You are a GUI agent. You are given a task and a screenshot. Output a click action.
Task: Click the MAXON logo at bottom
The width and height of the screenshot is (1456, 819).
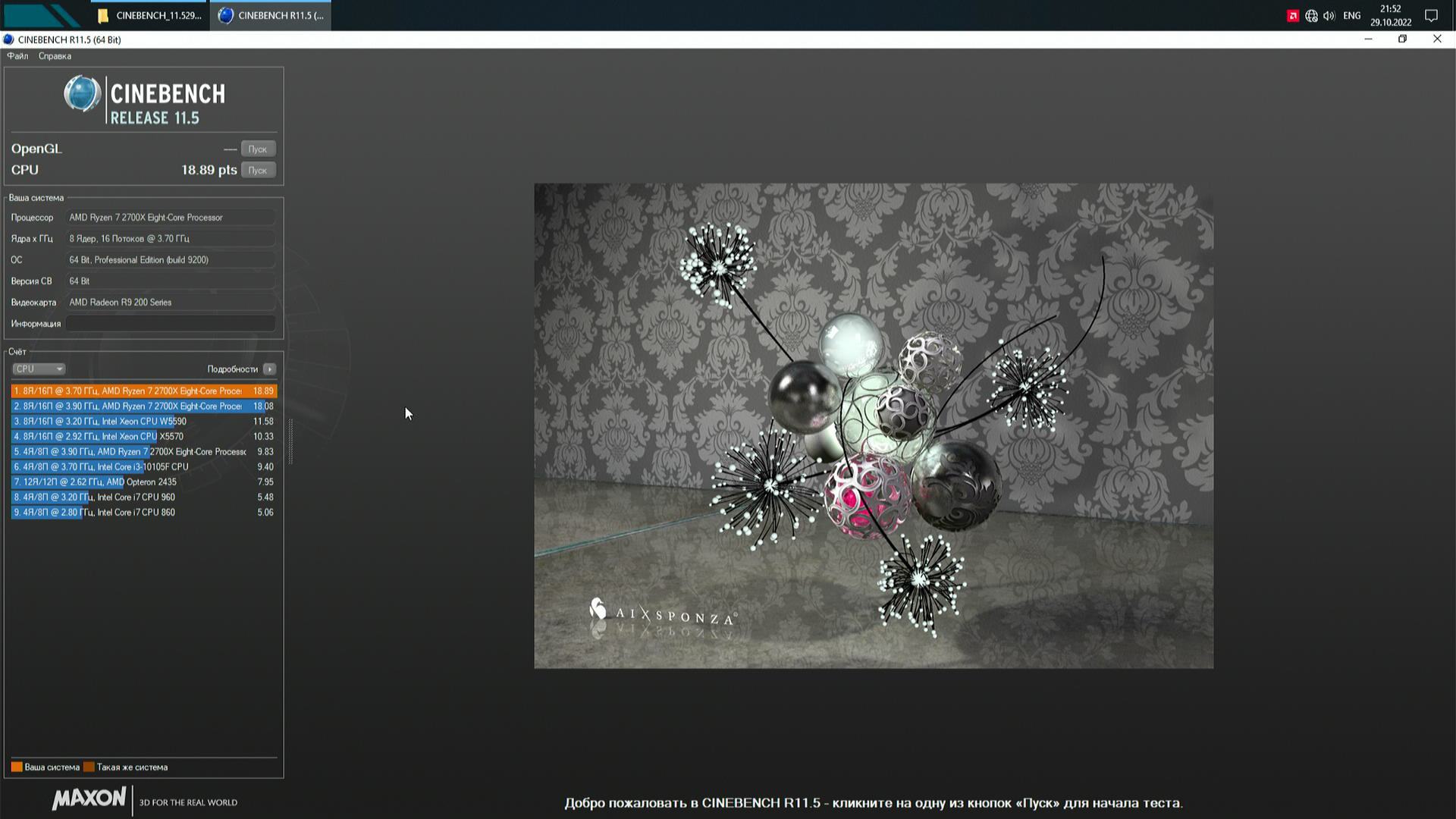[x=89, y=799]
